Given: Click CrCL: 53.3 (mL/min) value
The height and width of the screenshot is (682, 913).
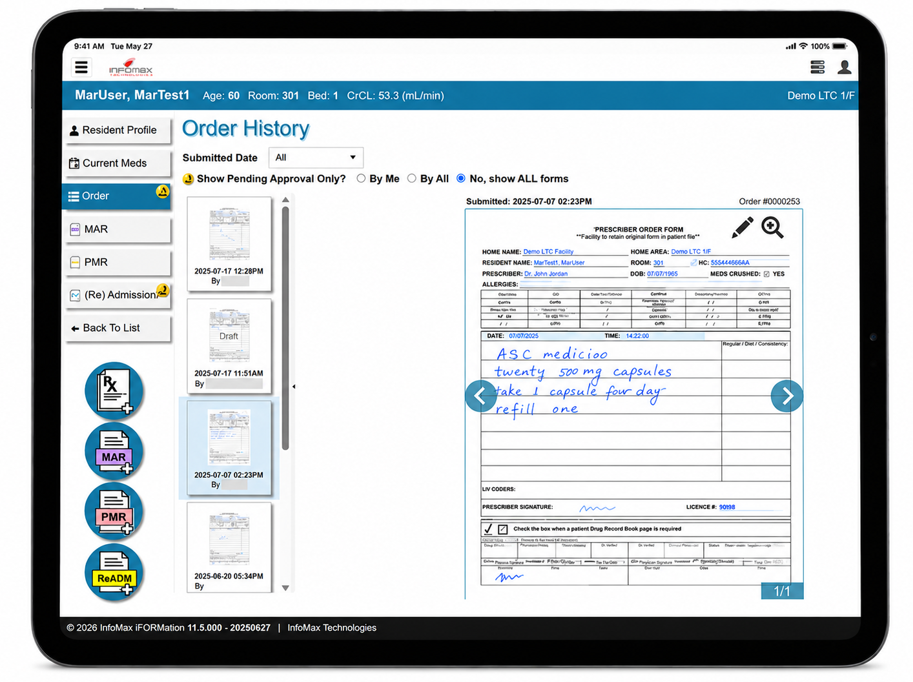Looking at the screenshot, I should (395, 96).
